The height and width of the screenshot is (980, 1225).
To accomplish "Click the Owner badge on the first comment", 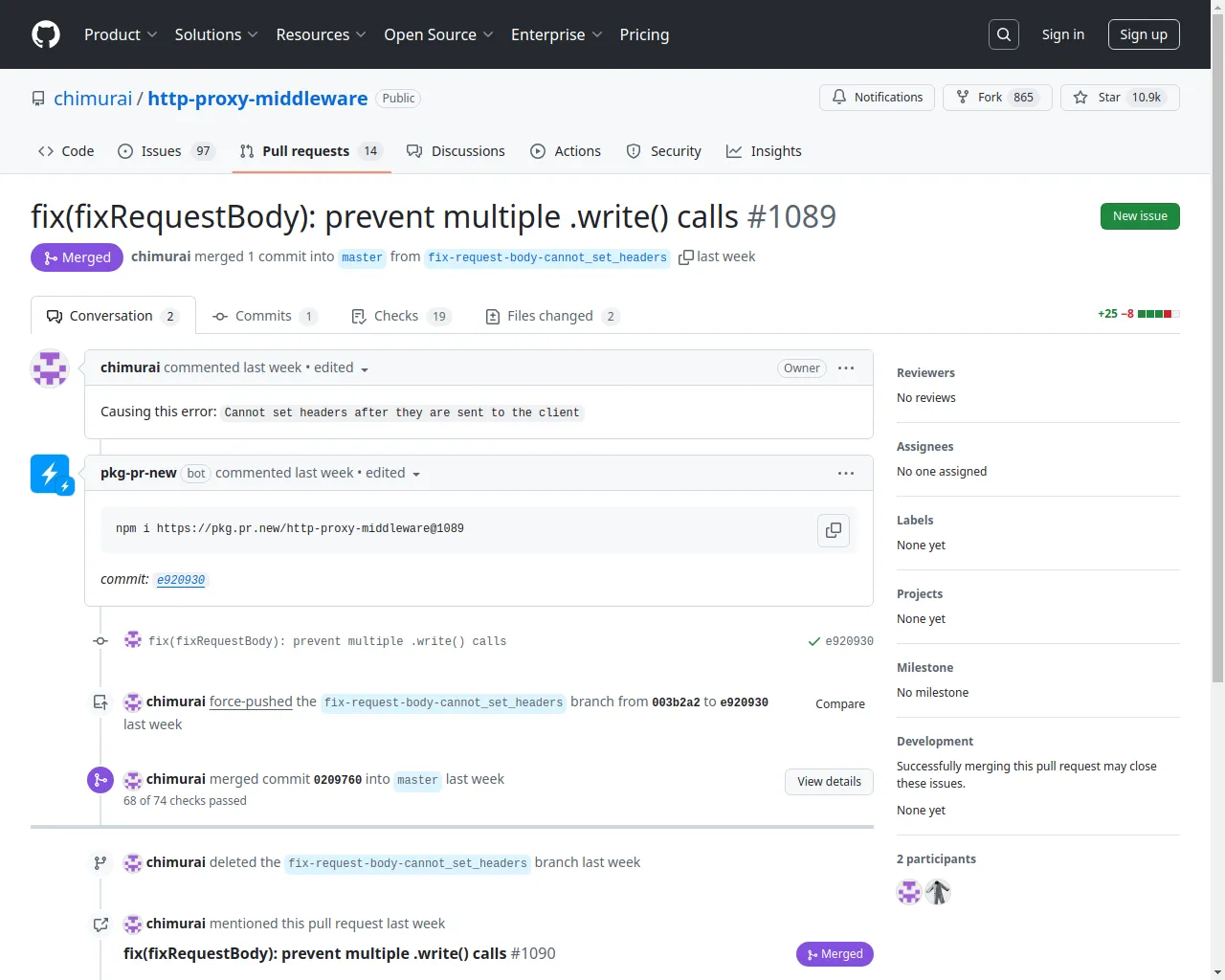I will 802,368.
